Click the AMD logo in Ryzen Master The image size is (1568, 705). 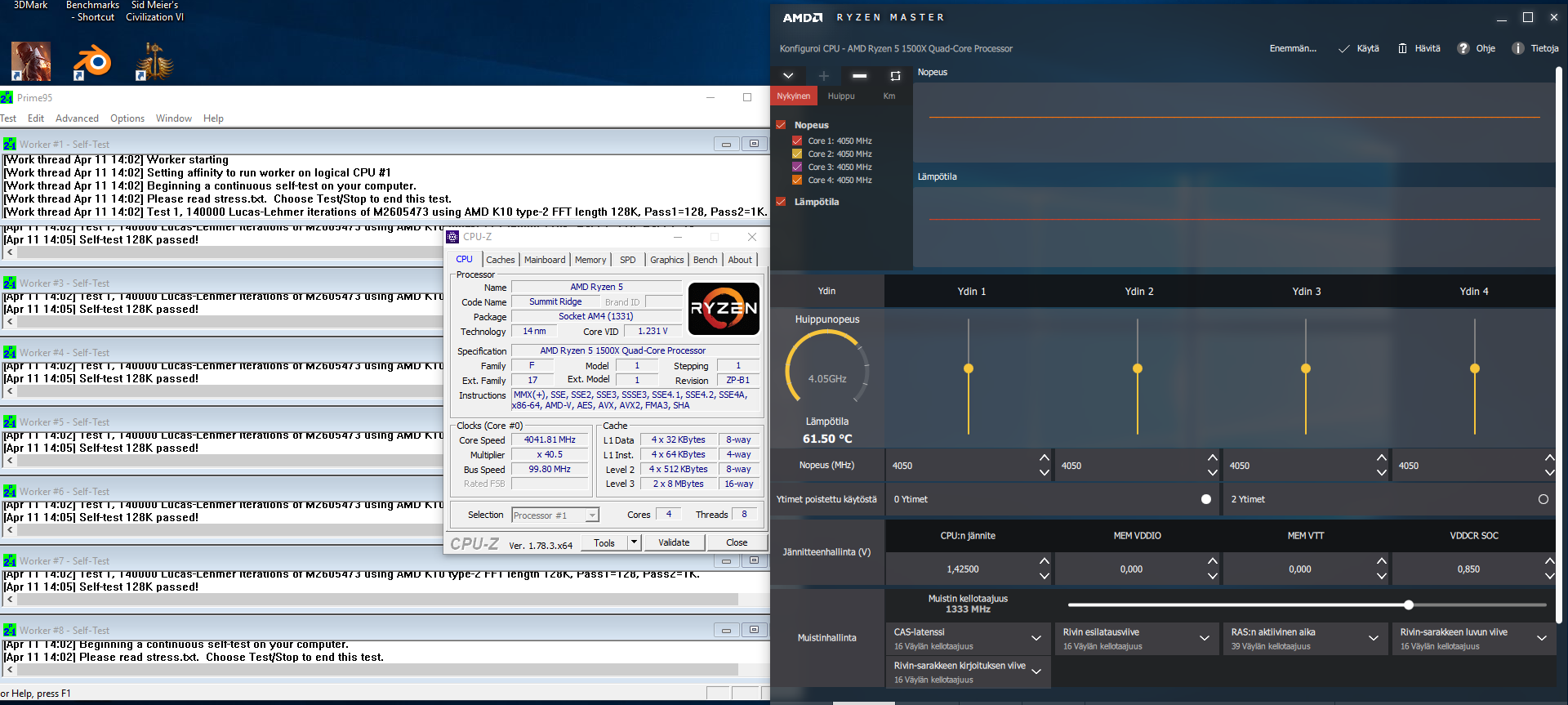point(803,17)
